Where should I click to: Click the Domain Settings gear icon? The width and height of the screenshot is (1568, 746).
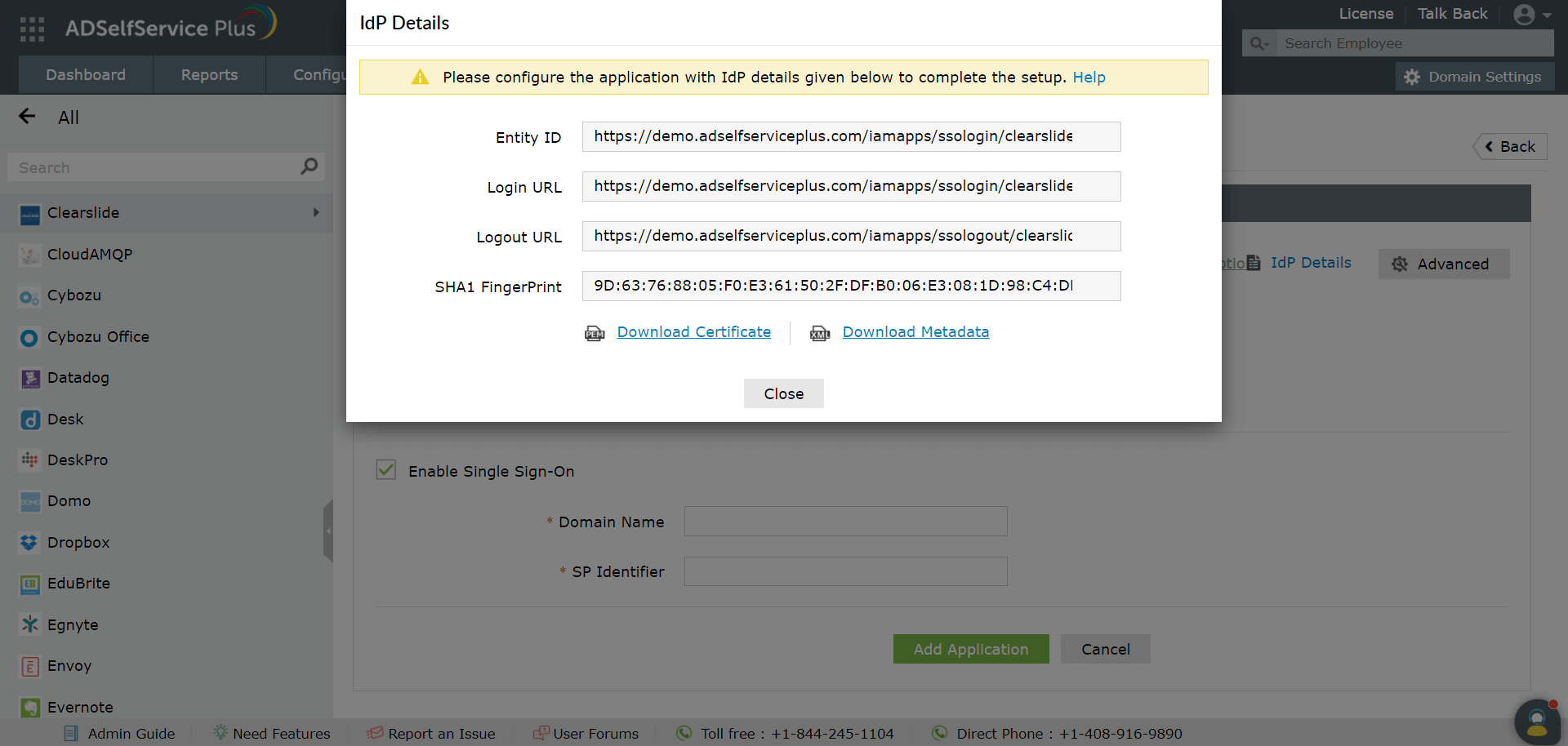[x=1412, y=78]
